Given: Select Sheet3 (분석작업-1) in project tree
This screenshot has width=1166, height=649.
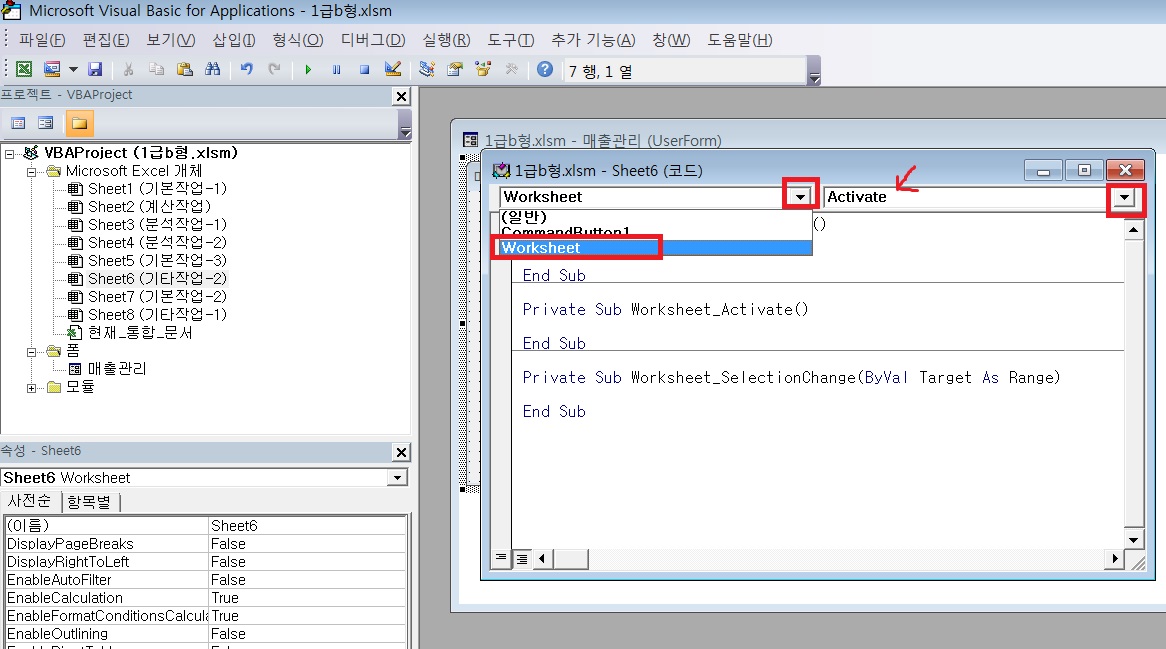Looking at the screenshot, I should pyautogui.click(x=157, y=225).
